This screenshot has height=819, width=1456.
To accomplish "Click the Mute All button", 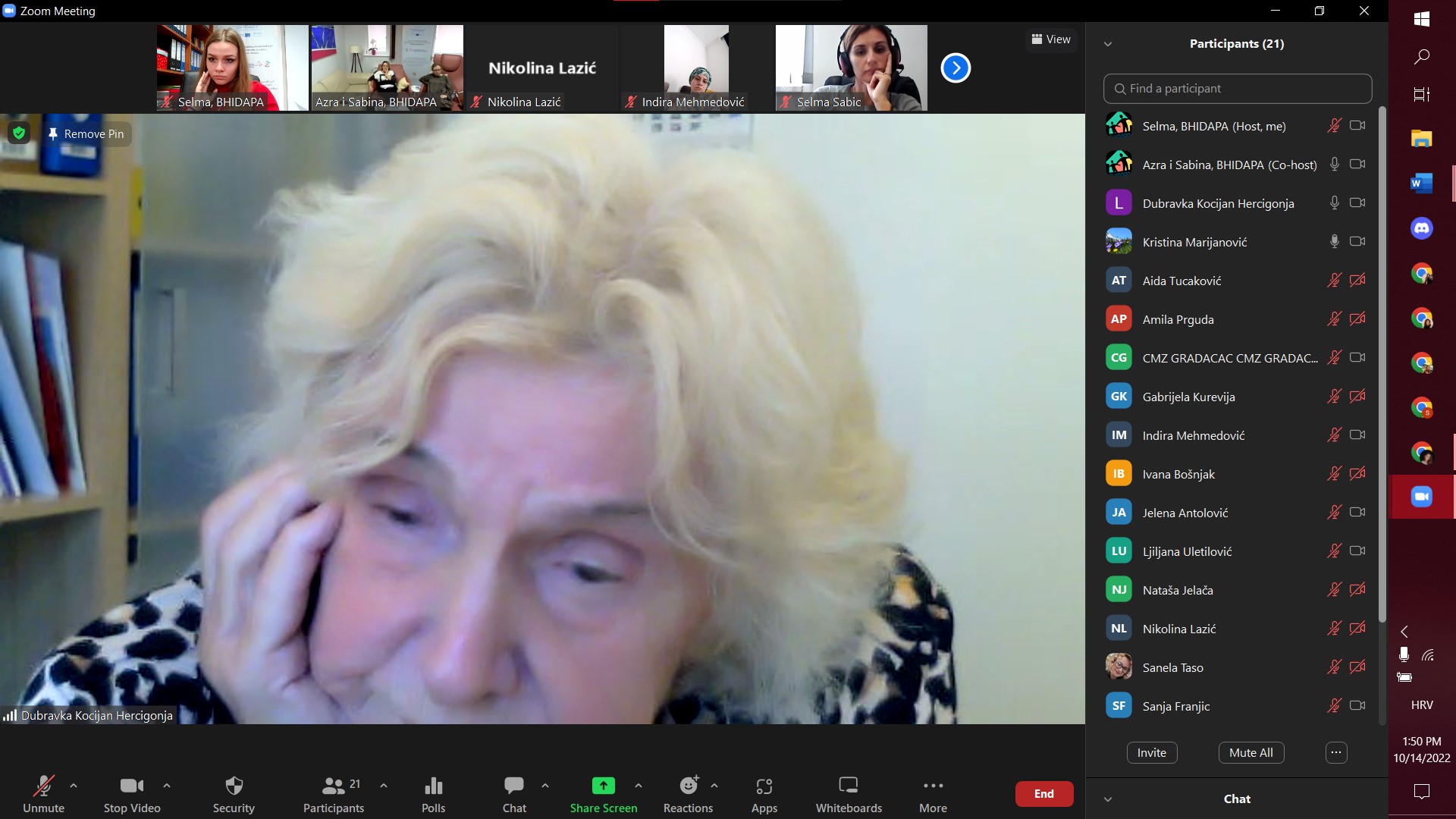I will coord(1250,752).
